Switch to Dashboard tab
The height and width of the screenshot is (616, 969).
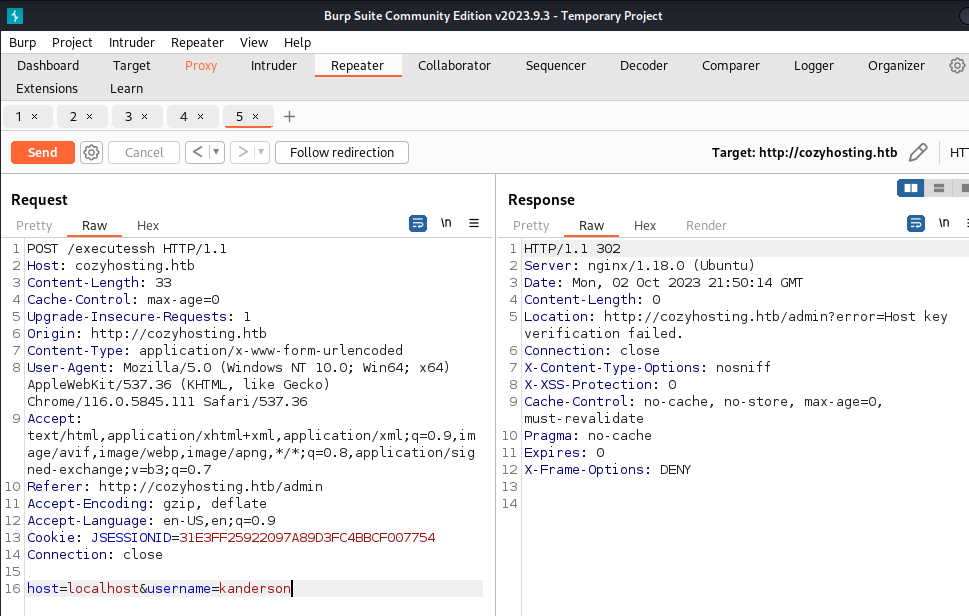[48, 65]
